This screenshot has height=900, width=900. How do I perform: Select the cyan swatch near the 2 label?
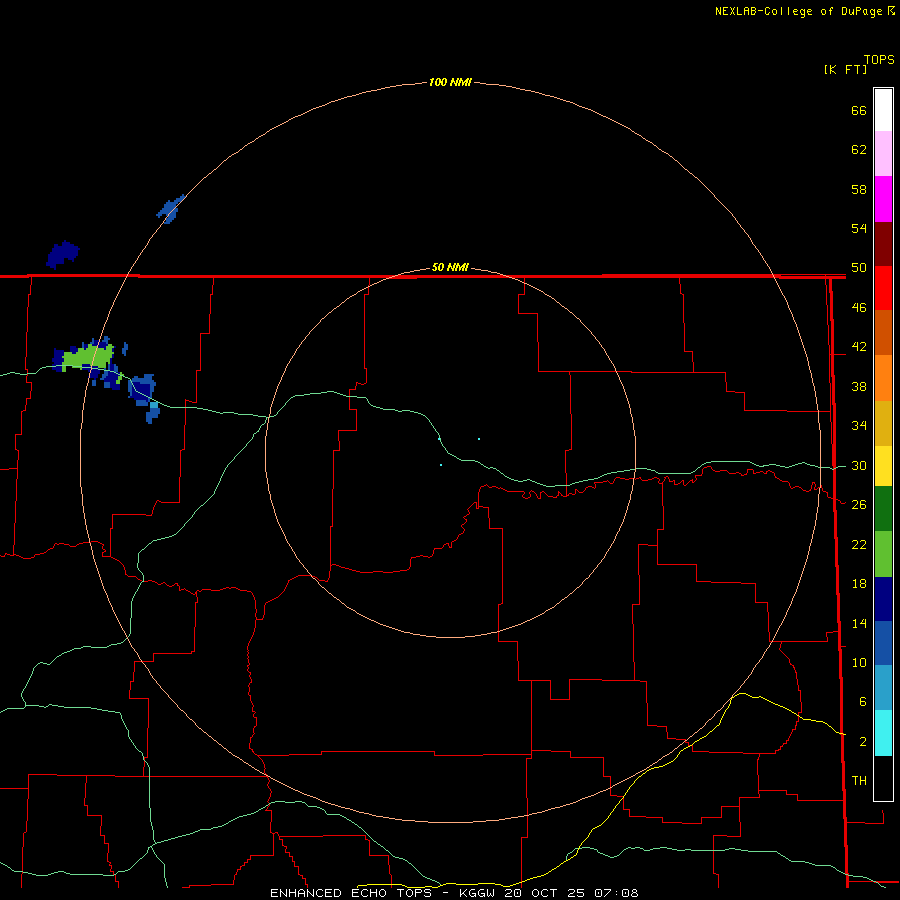tap(883, 733)
